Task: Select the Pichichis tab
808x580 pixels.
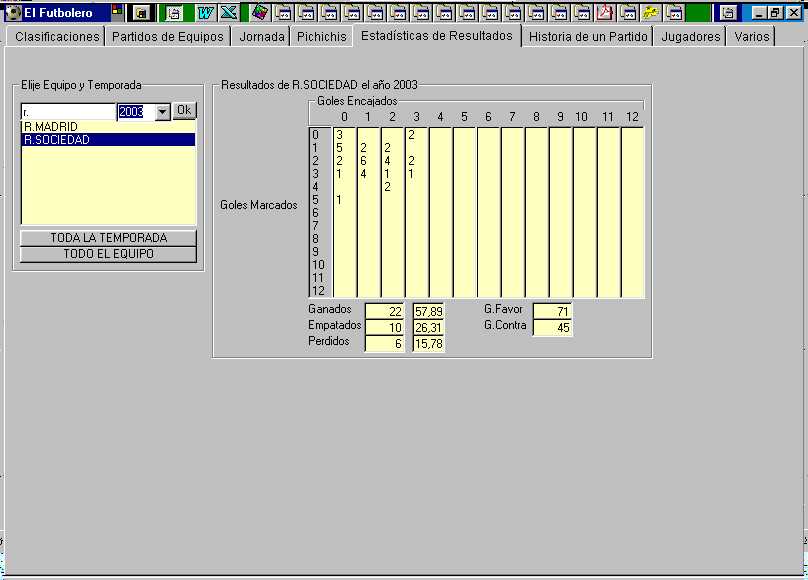Action: click(322, 37)
